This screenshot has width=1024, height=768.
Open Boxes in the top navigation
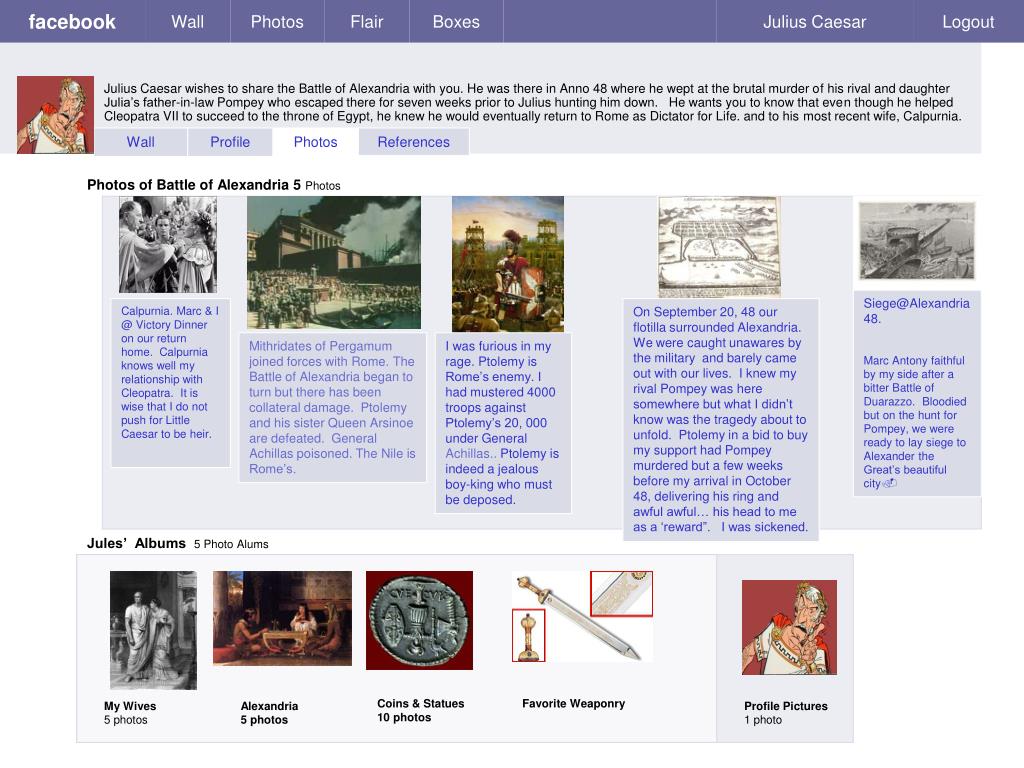pos(456,22)
